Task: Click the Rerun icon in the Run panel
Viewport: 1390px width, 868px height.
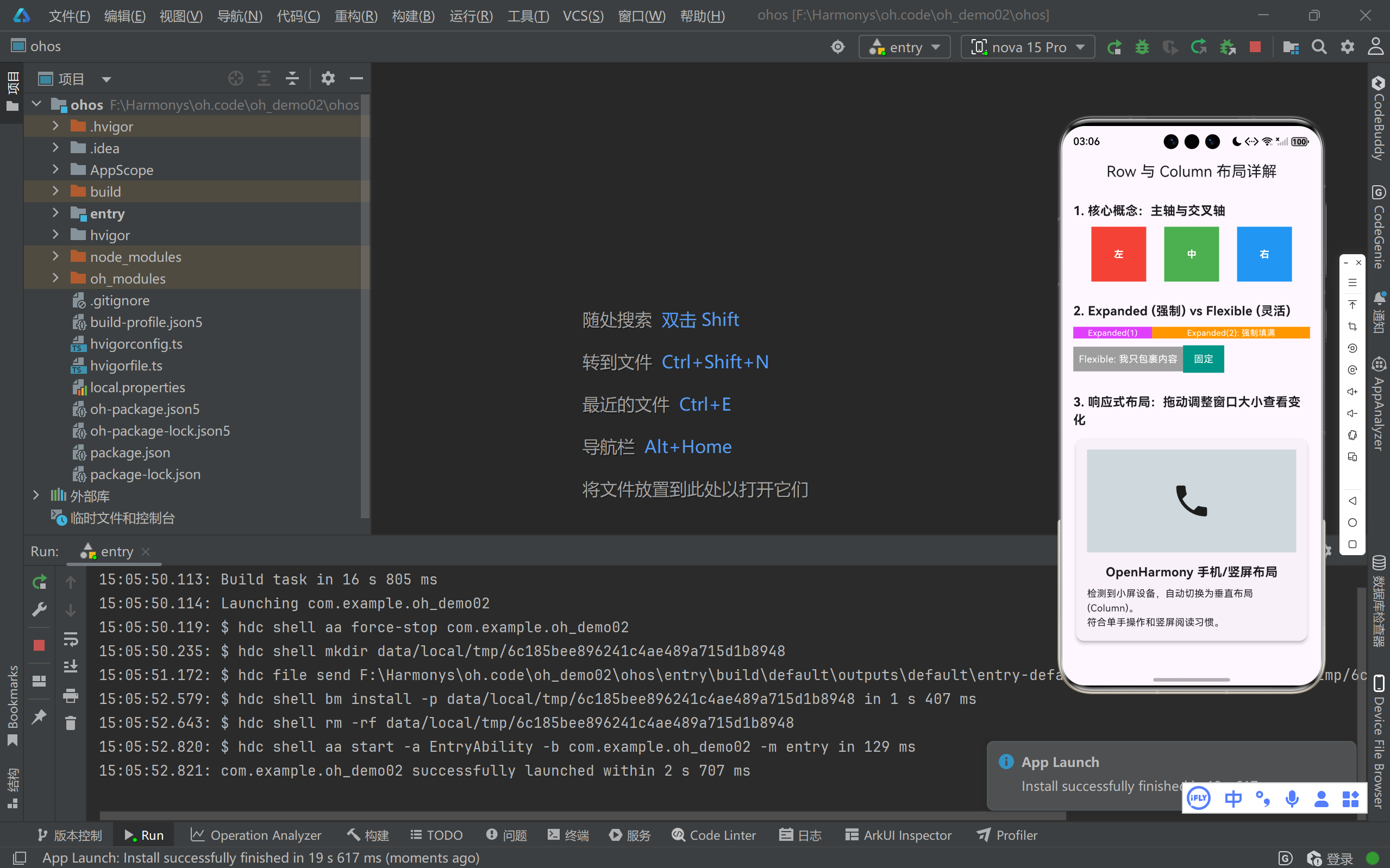Action: (x=39, y=582)
